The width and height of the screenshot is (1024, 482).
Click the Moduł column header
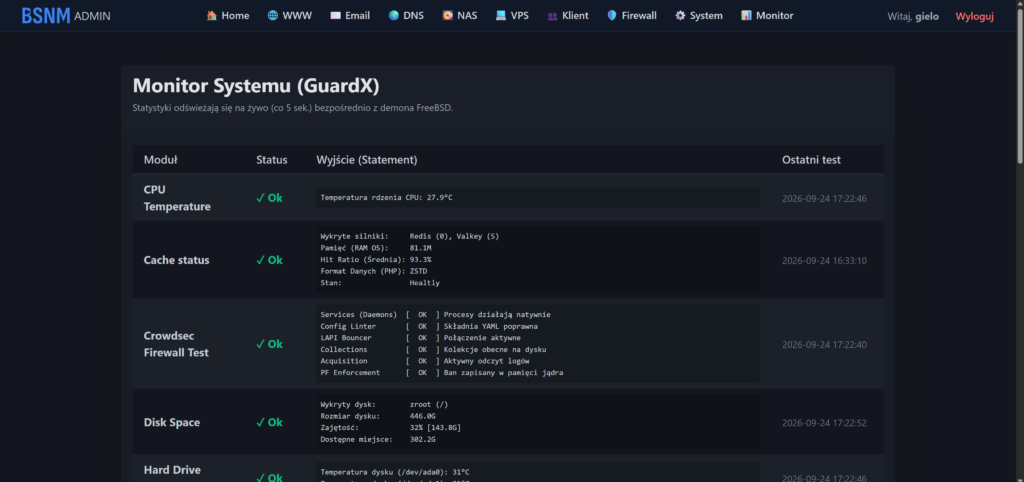161,159
